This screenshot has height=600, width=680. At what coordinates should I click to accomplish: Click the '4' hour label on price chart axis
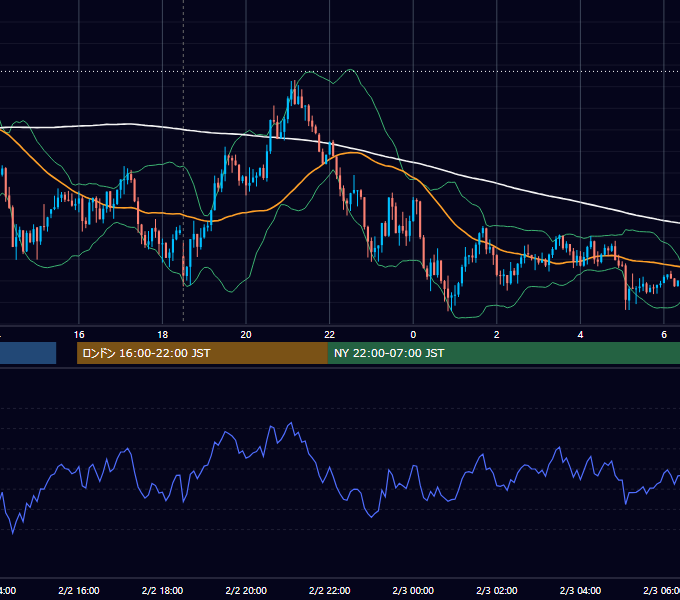580,335
